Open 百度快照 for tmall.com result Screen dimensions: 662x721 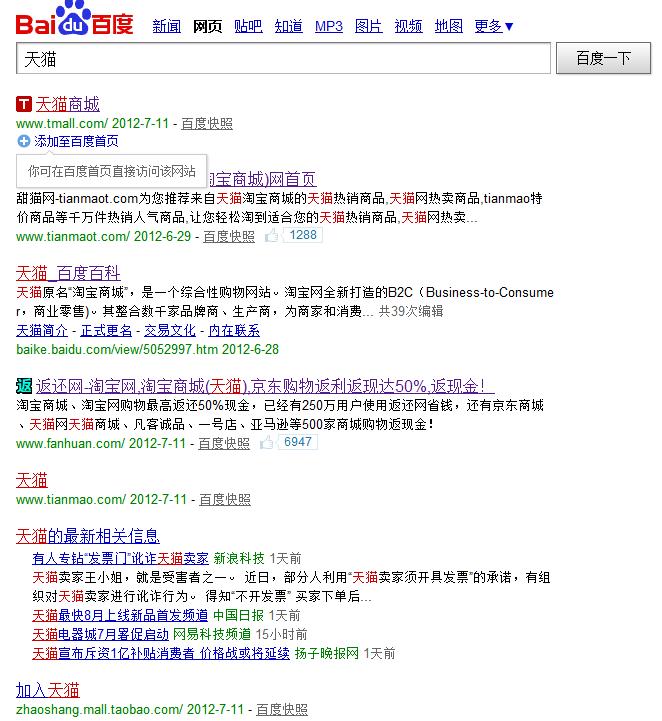(x=207, y=123)
